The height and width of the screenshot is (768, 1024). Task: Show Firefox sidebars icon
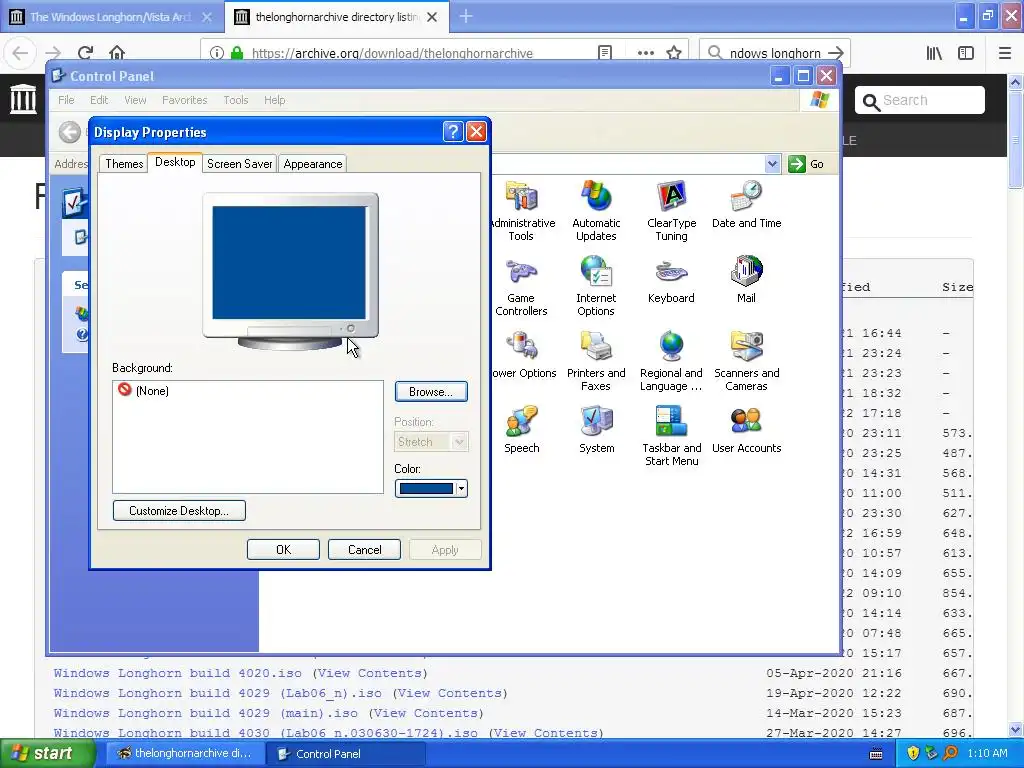pyautogui.click(x=966, y=53)
